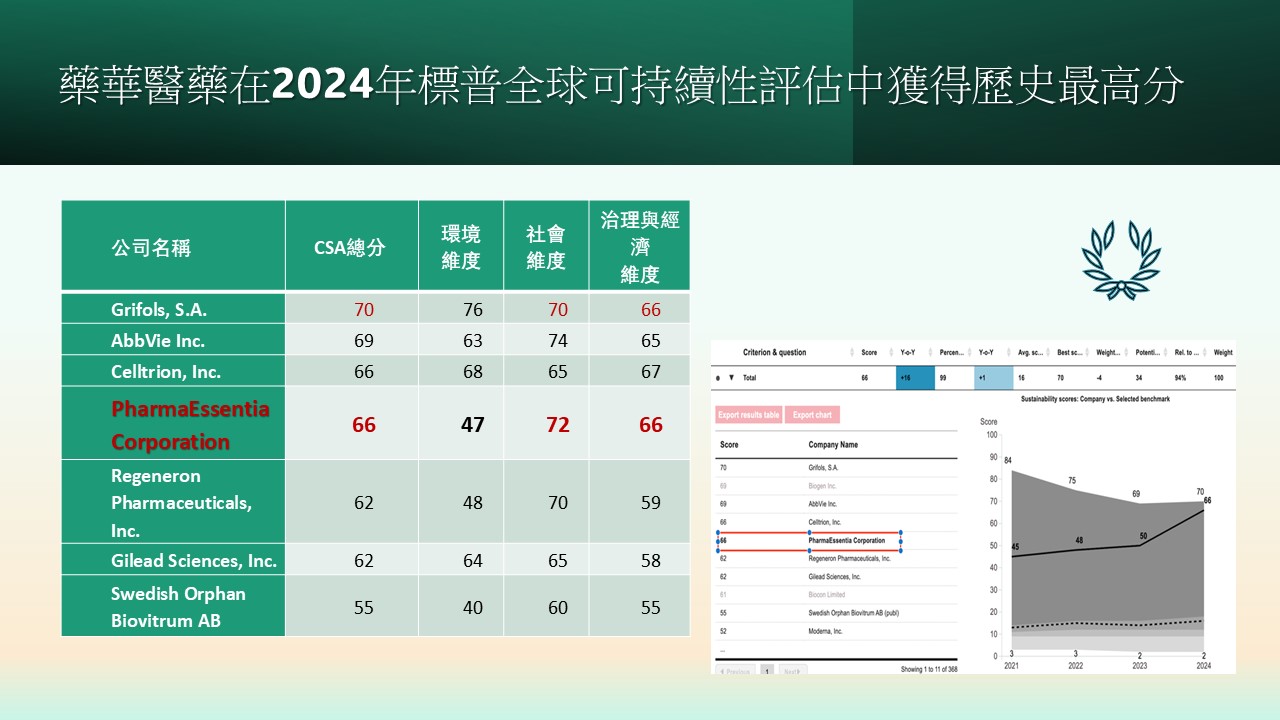The image size is (1280, 720).
Task: Click the 治理與經濟維度 column header
Action: [640, 247]
